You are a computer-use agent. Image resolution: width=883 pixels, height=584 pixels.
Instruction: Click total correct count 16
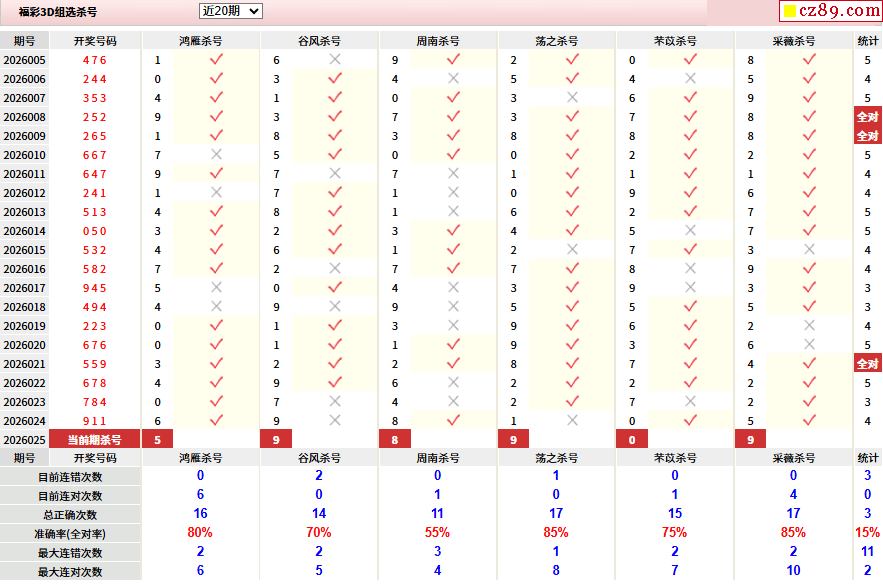pyautogui.click(x=200, y=513)
